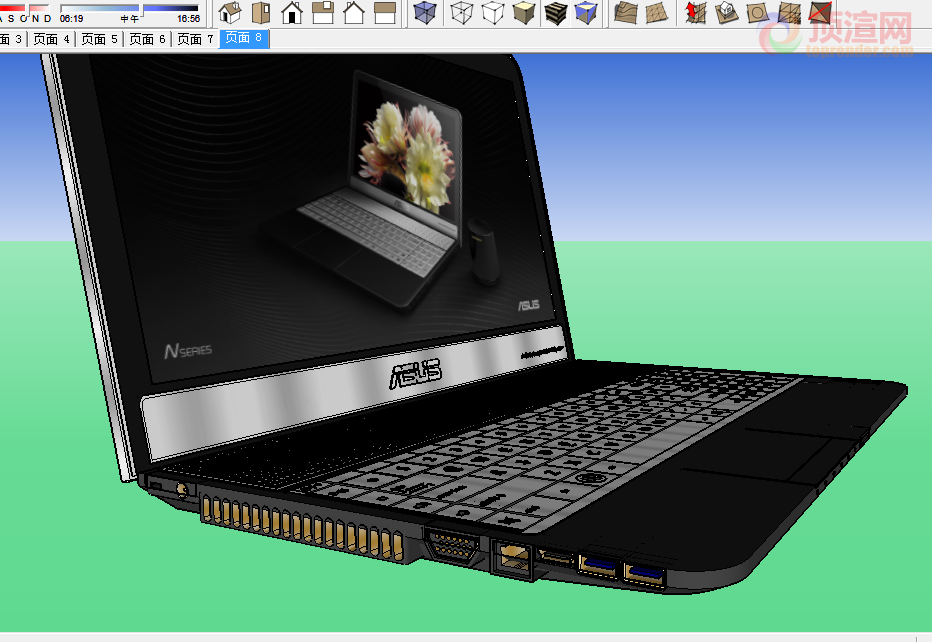This screenshot has height=642, width=932.
Task: Switch to the Front view house icon
Action: coord(292,12)
